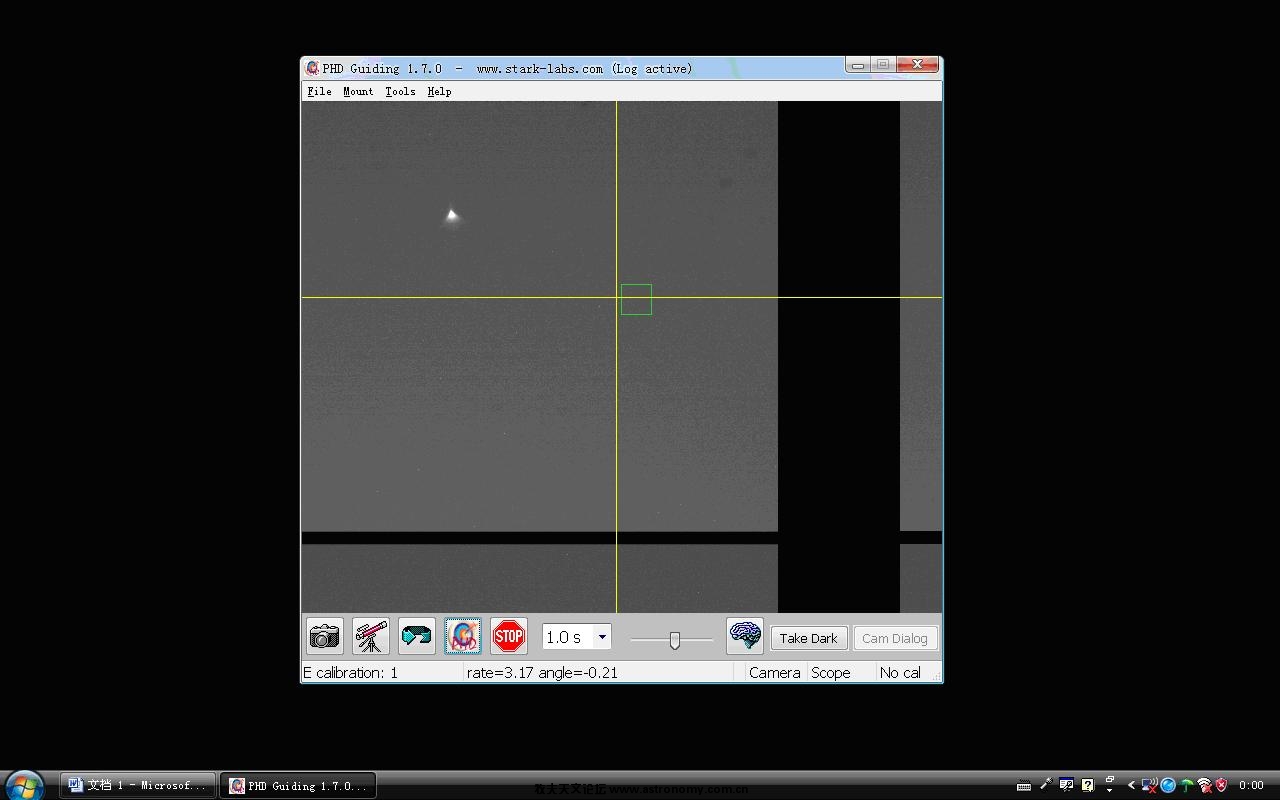The height and width of the screenshot is (800, 1280).
Task: Click the wireless no-connection tray icon
Action: tap(1205, 785)
